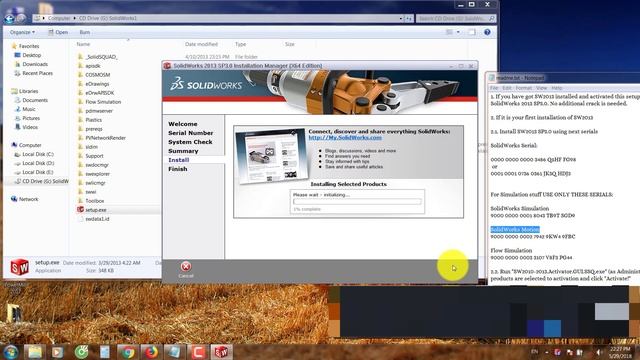Select Local Disk (E:) in navigation pane

point(38,172)
